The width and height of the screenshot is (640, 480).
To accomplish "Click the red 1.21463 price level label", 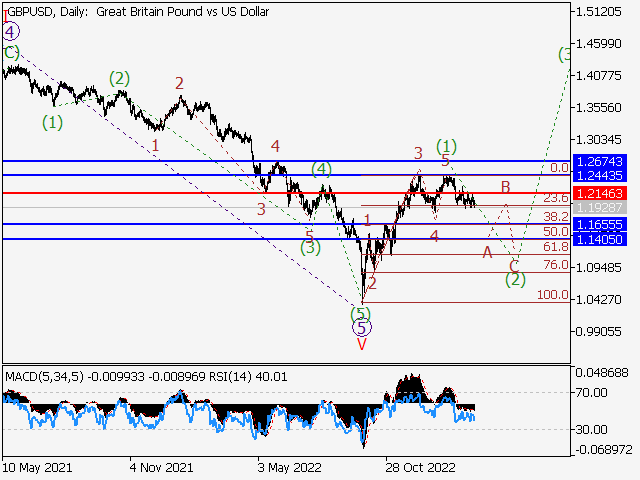I will pos(600,193).
